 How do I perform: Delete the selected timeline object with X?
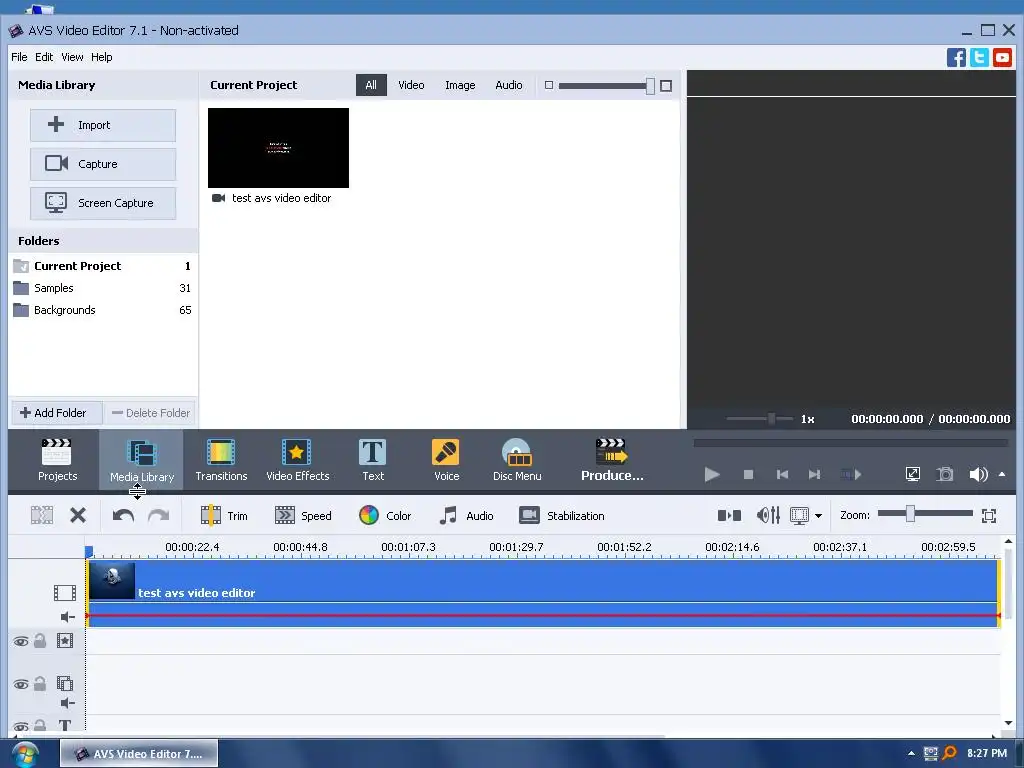tap(78, 515)
